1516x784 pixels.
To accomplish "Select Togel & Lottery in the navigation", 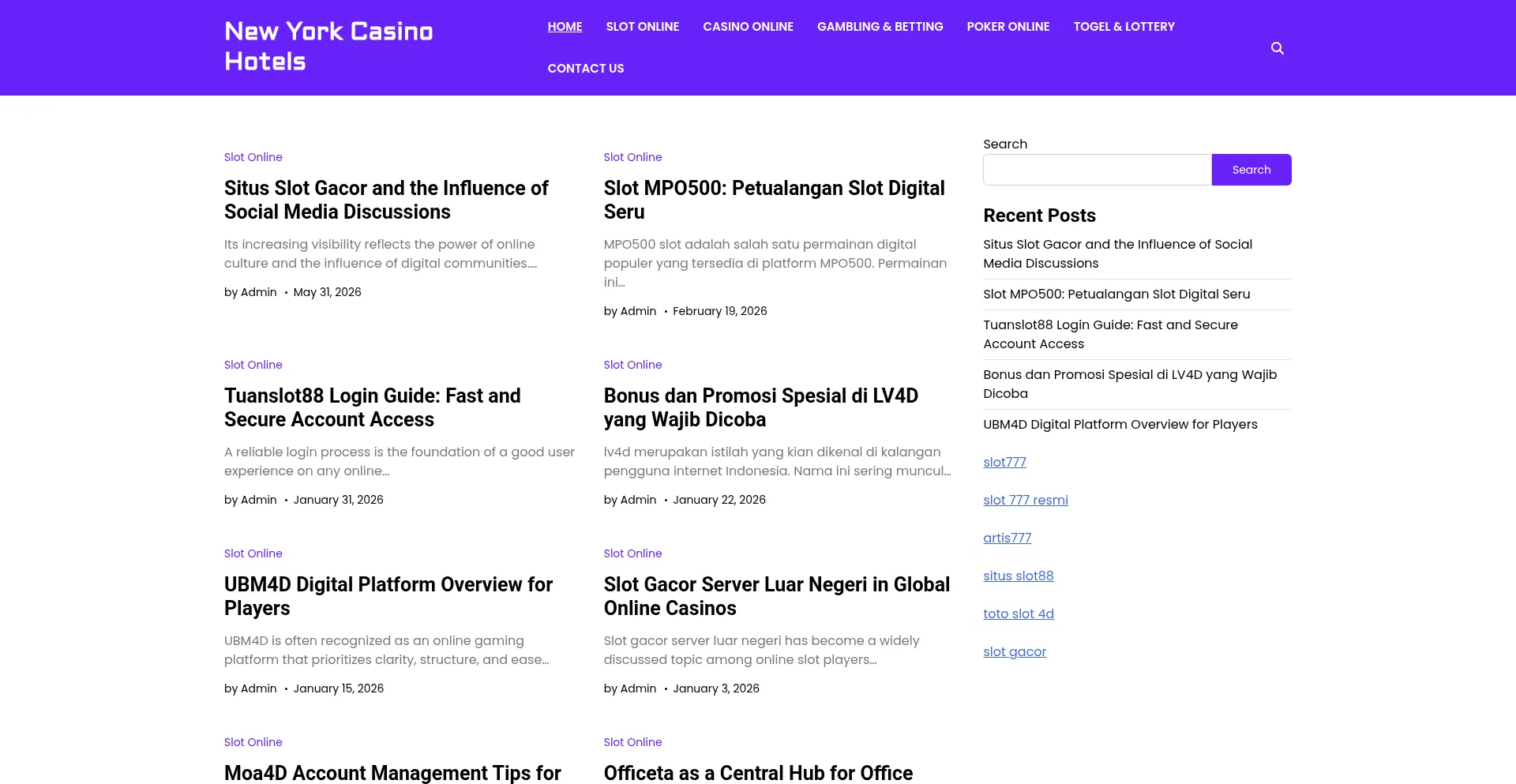I will (x=1124, y=27).
